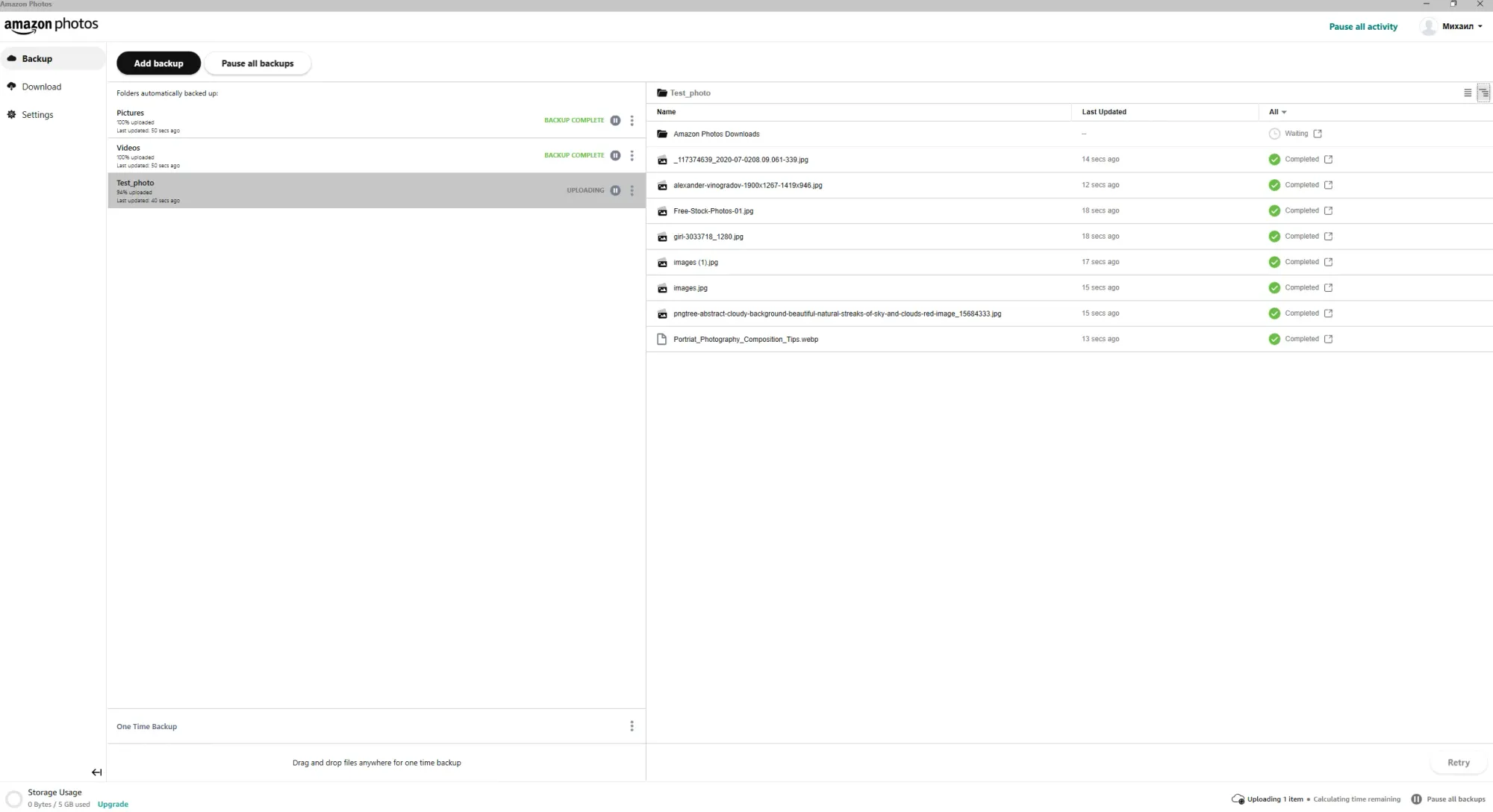1493x812 pixels.
Task: Switch to the flat list view icon
Action: 1468,93
